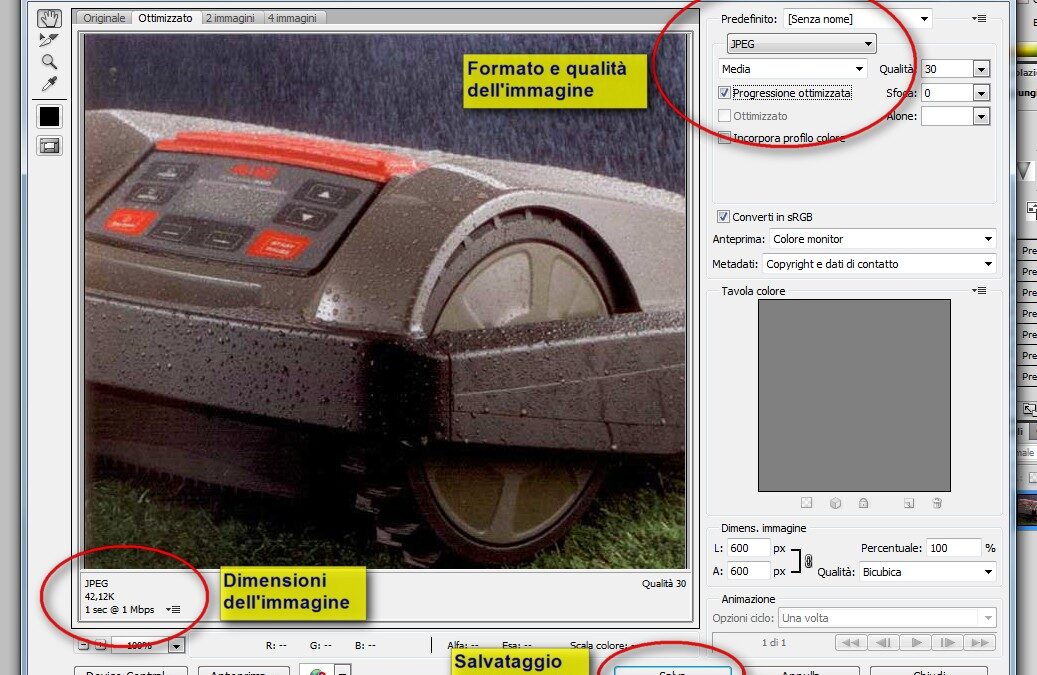Toggle Progressione ottimizzata checkbox
The height and width of the screenshot is (675, 1037).
pyautogui.click(x=724, y=93)
